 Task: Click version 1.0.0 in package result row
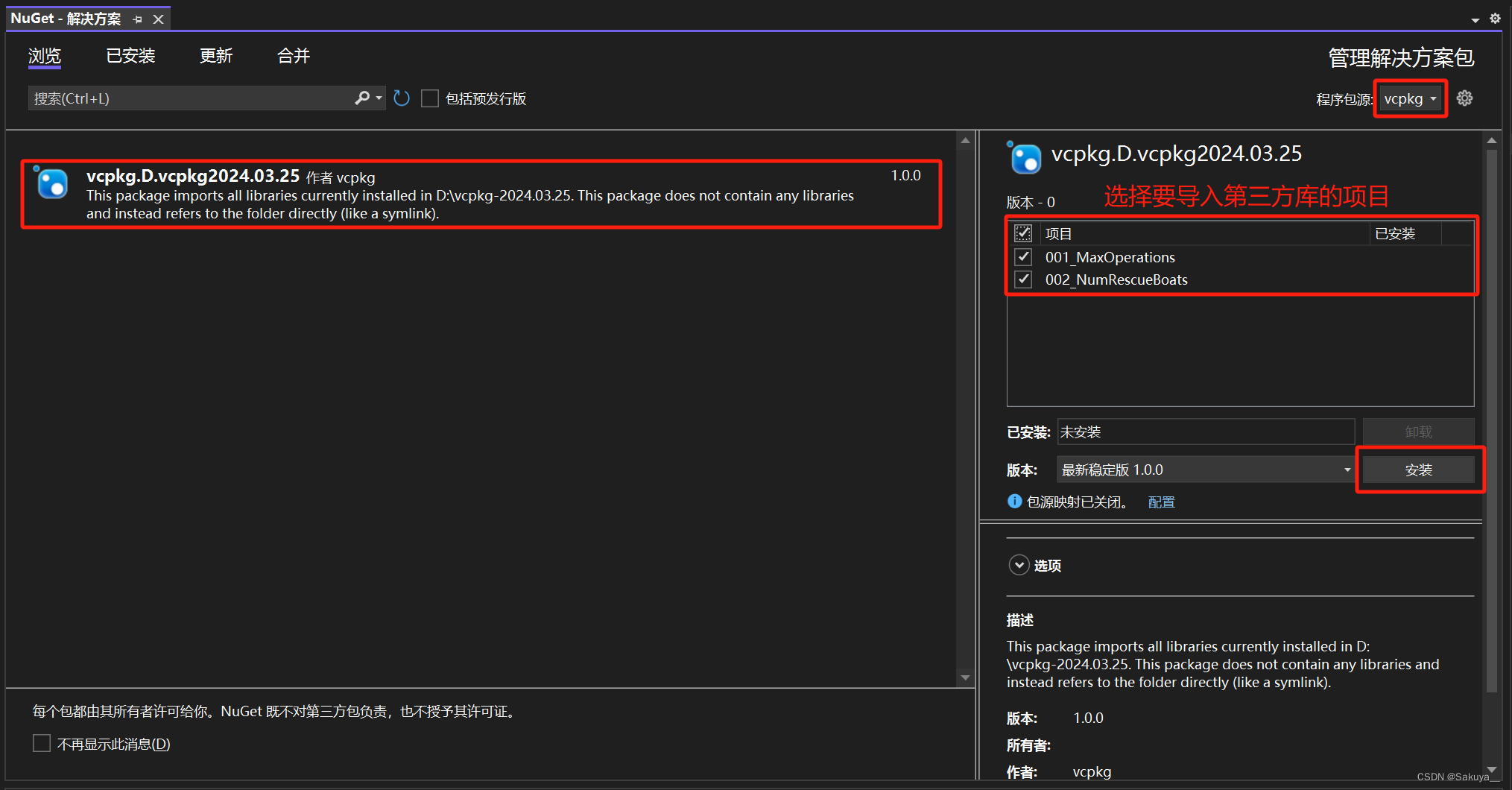coord(905,175)
